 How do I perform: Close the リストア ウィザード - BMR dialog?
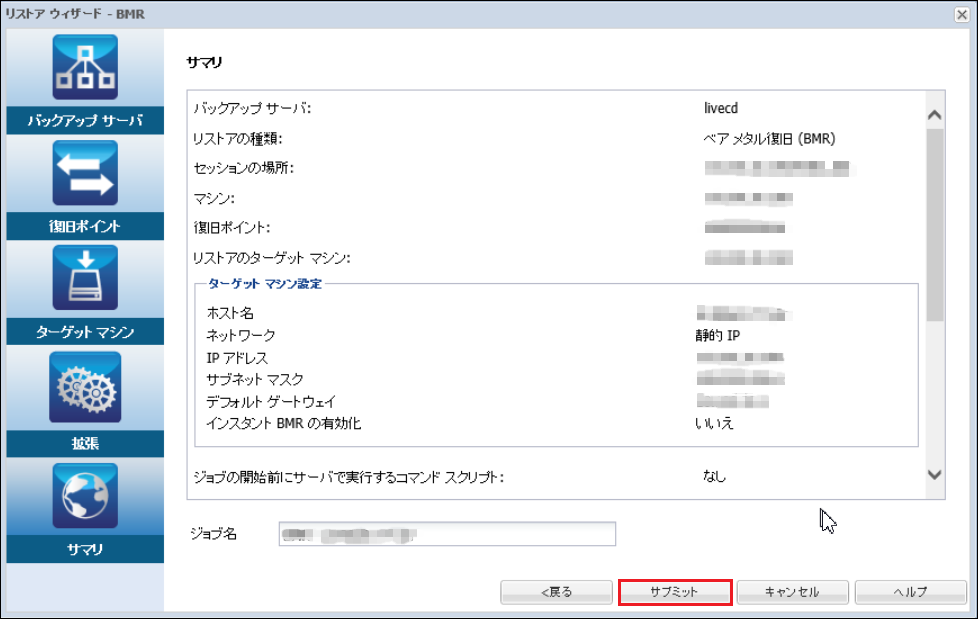click(962, 14)
